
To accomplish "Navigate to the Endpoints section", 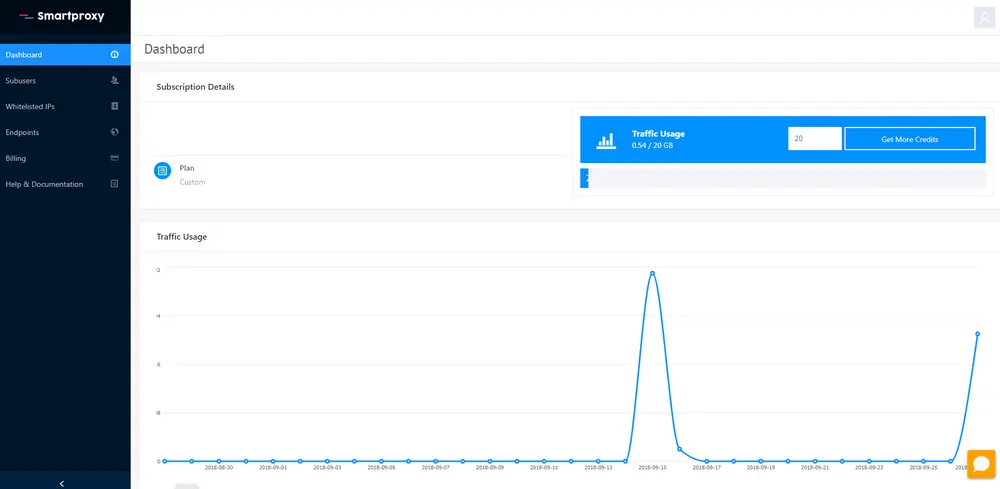I will coord(22,132).
